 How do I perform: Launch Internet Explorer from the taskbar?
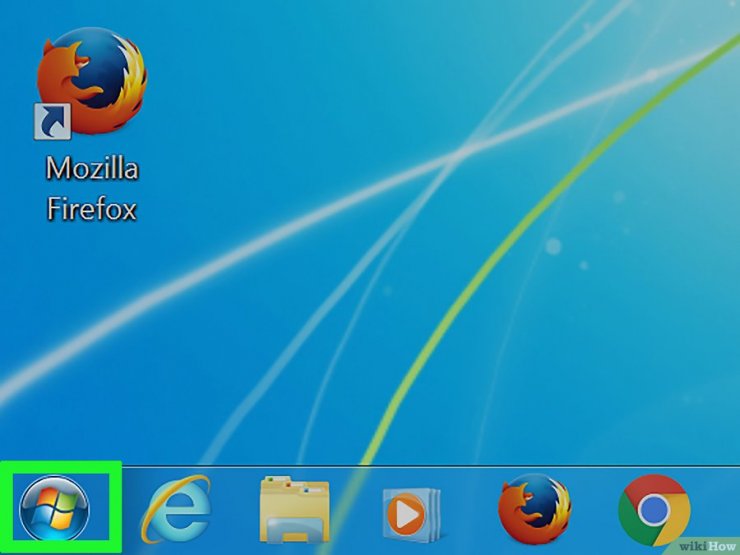point(176,509)
